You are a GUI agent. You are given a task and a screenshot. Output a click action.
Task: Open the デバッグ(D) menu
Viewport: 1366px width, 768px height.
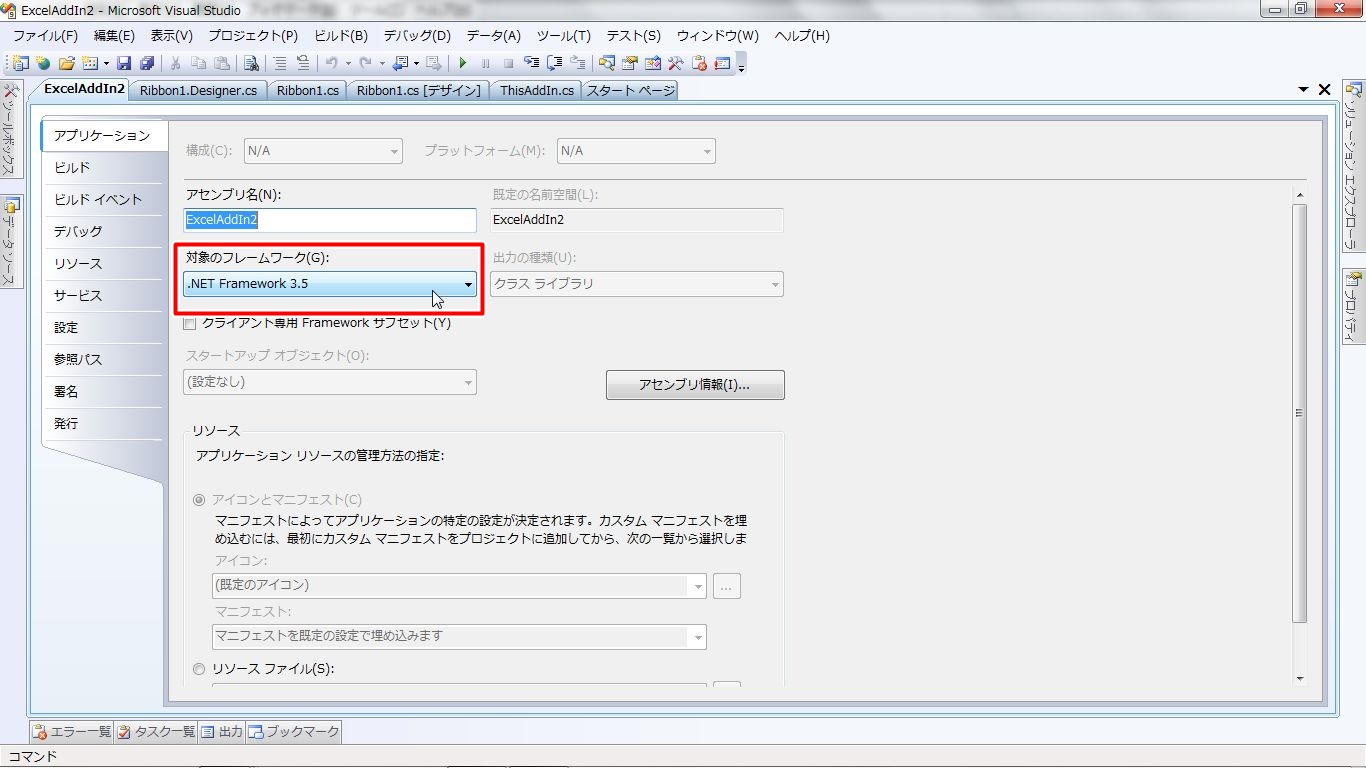417,36
